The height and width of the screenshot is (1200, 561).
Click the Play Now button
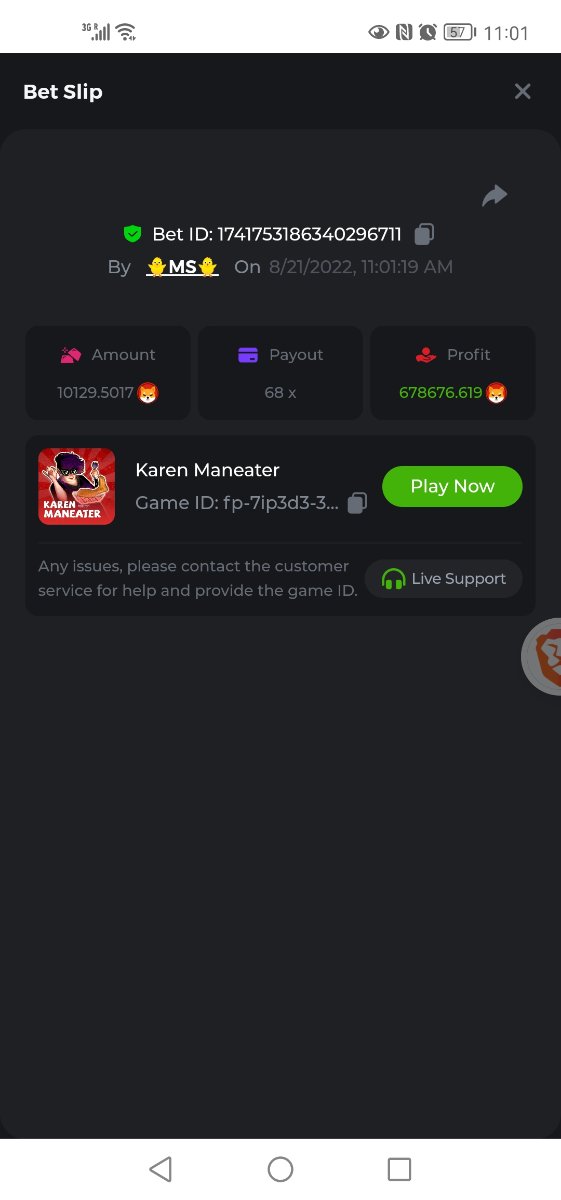[452, 486]
